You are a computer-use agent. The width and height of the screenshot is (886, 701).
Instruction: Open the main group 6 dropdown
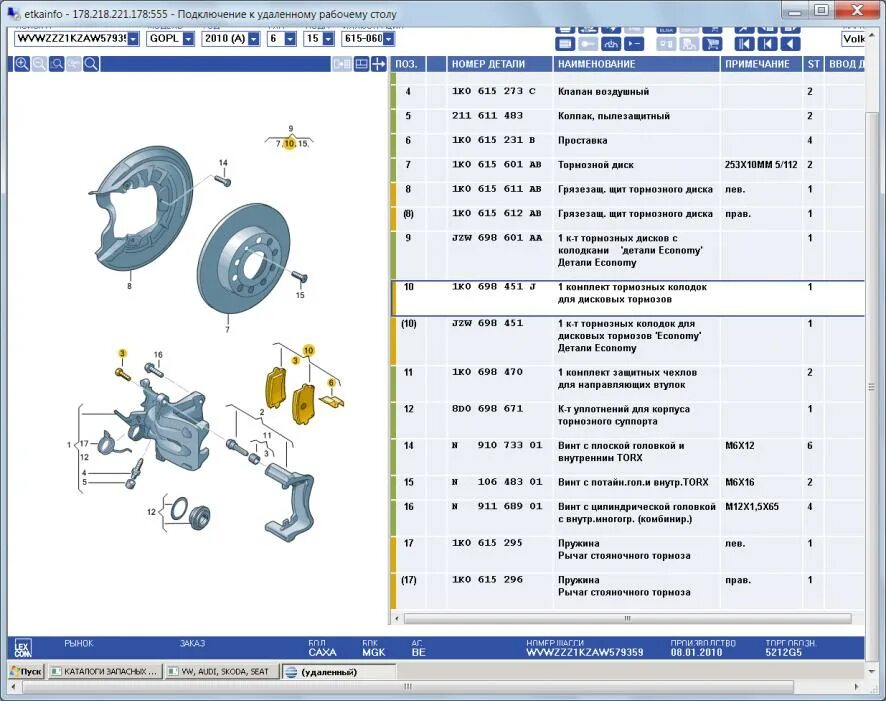click(x=290, y=38)
